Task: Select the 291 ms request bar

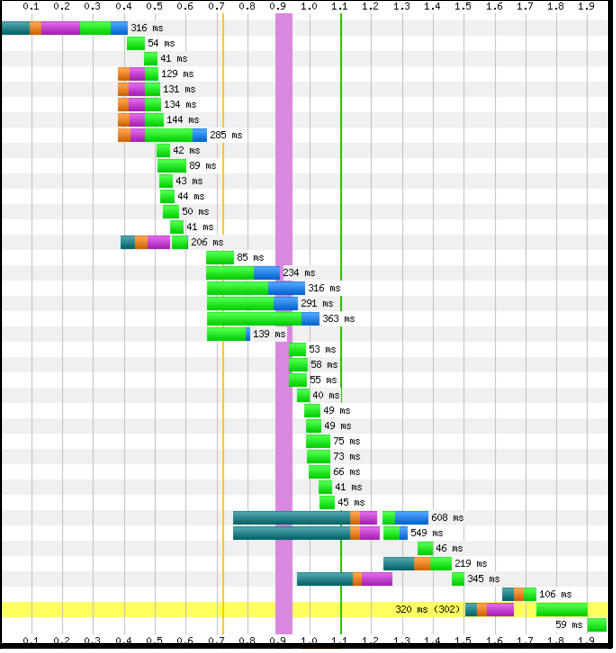Action: pos(252,303)
